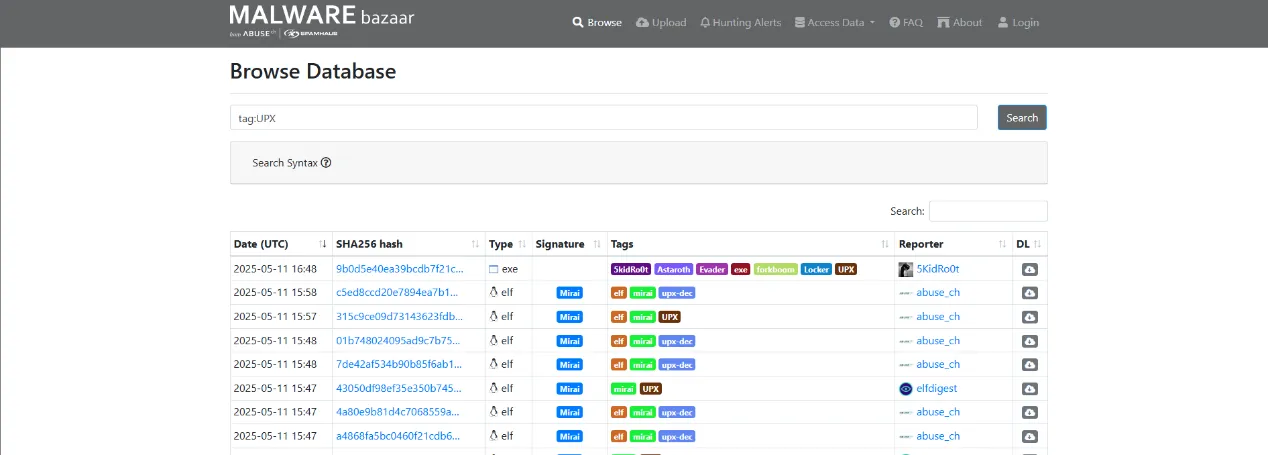Viewport: 1268px width, 455px height.
Task: Click the green forkboom tag badge
Action: [x=776, y=269]
